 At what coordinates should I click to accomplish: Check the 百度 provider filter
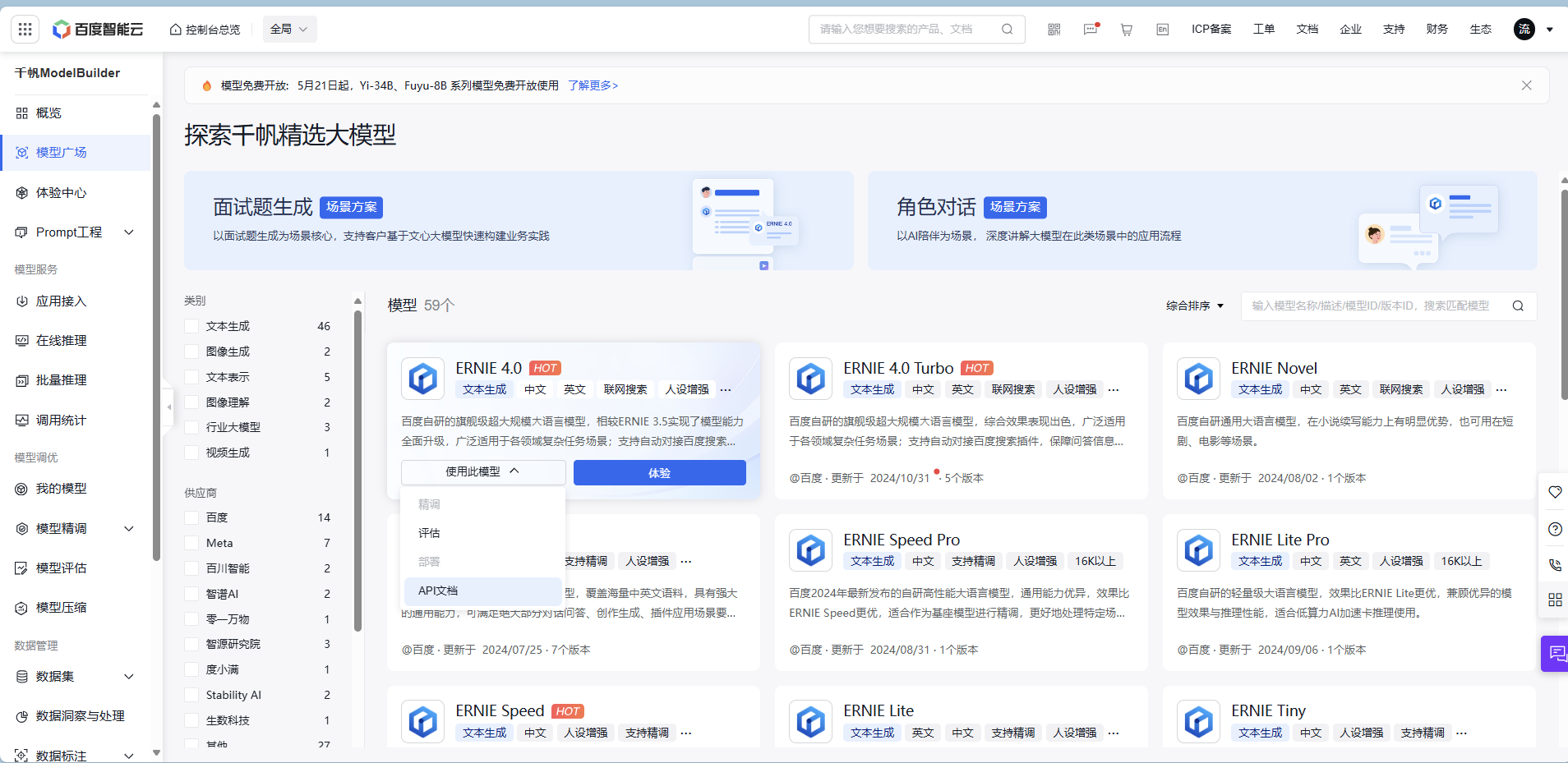[x=191, y=517]
